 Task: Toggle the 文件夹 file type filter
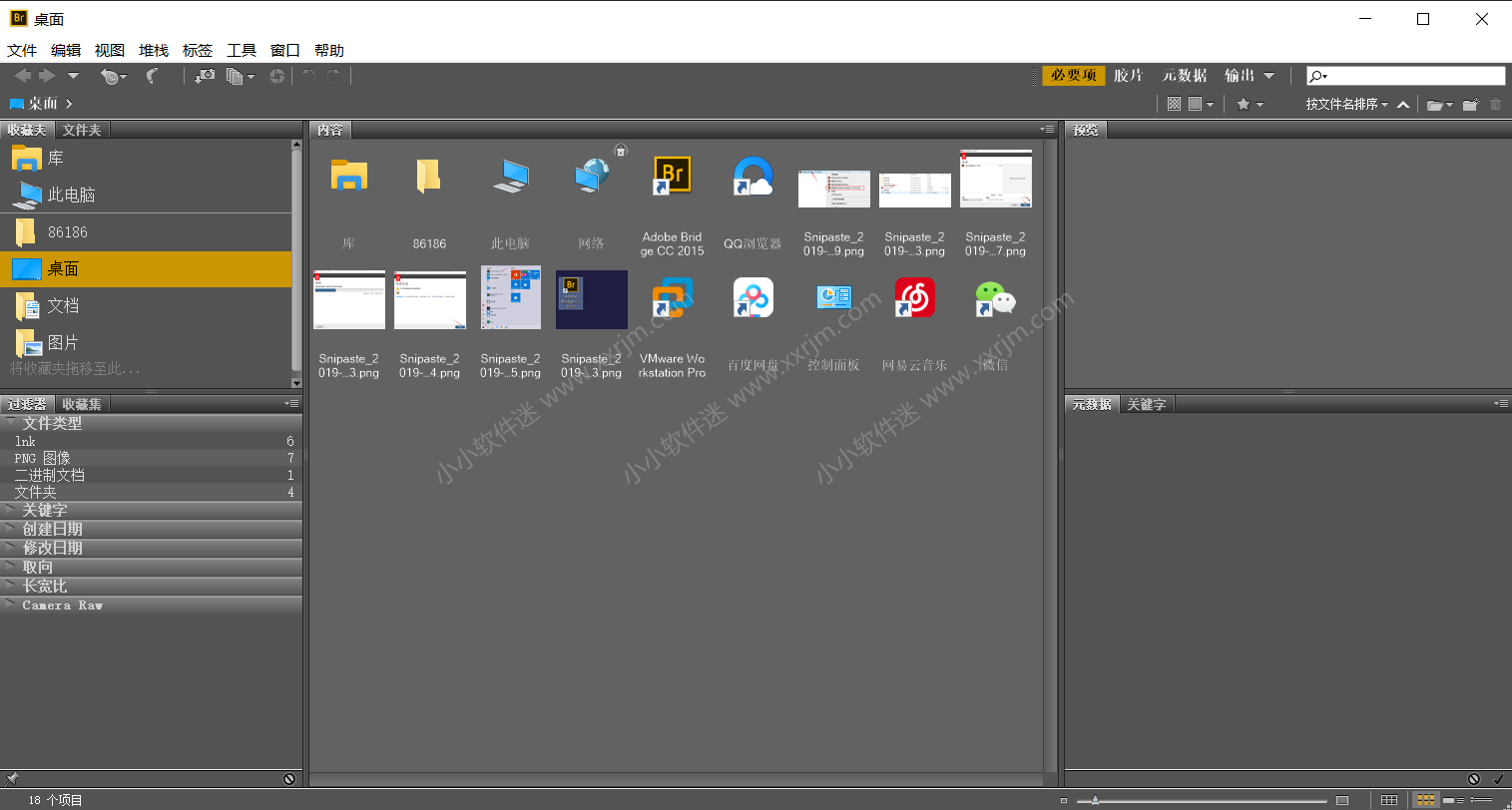click(x=152, y=492)
